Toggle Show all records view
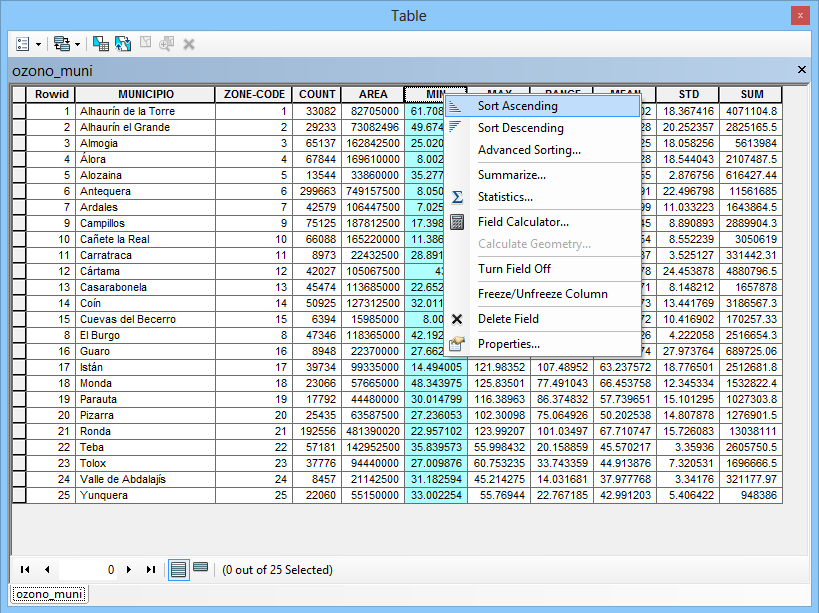The image size is (819, 613). coord(178,569)
